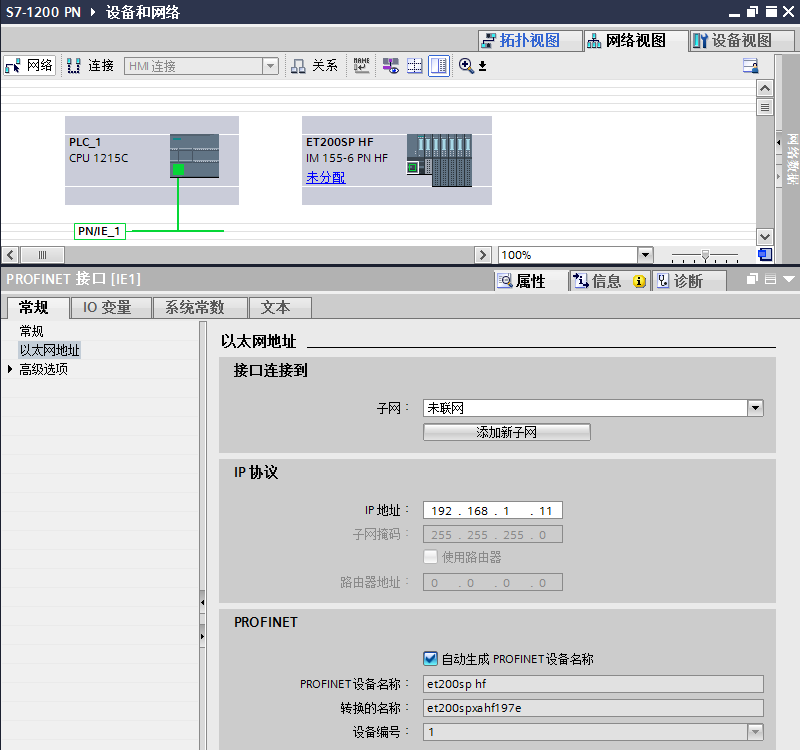The height and width of the screenshot is (750, 800).
Task: Select the 网络 (Network) mode button
Action: click(x=30, y=66)
